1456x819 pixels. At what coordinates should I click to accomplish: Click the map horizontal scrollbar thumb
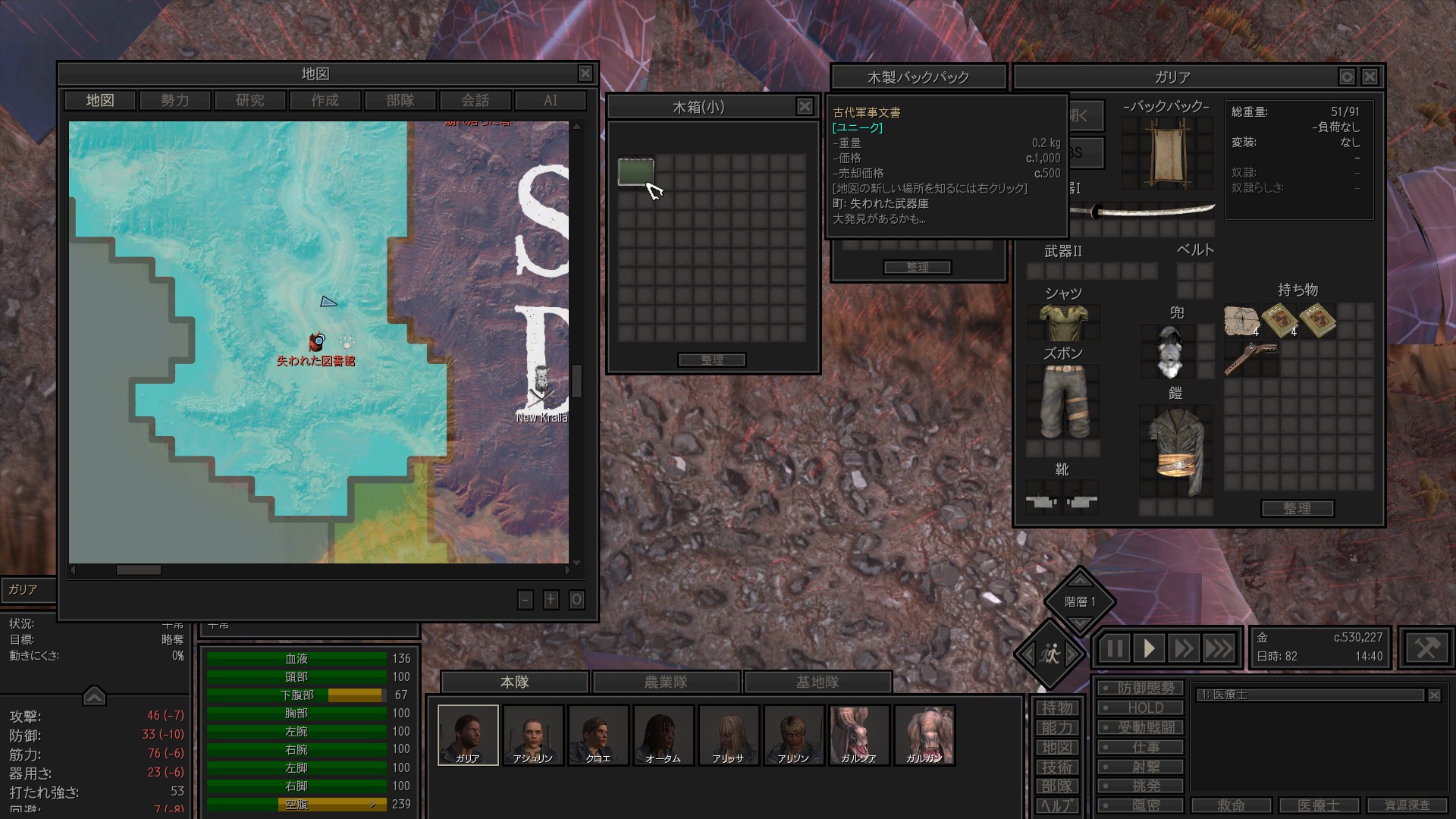pos(138,570)
